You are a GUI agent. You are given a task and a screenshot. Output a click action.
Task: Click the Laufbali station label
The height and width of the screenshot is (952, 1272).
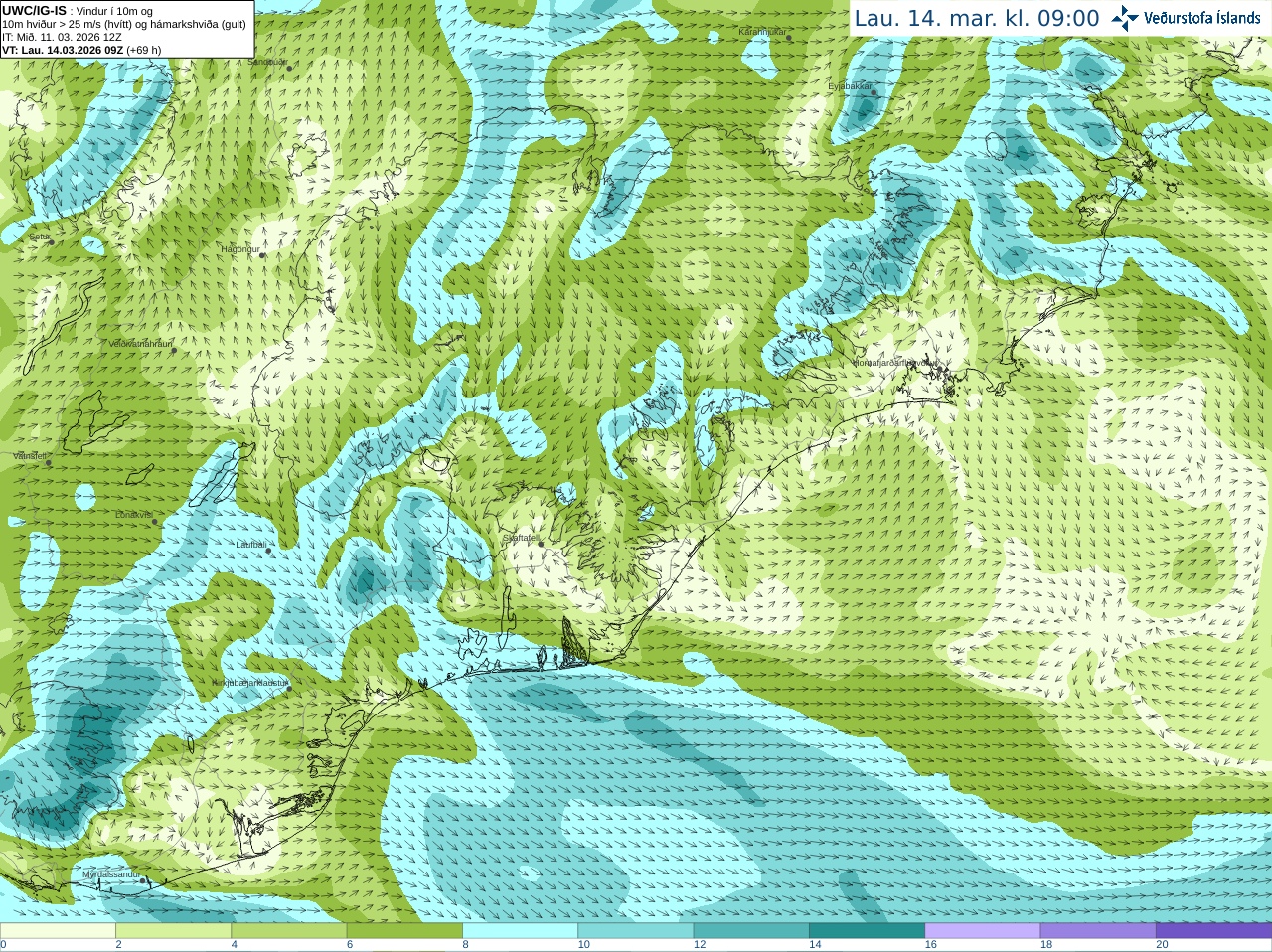[x=250, y=545]
